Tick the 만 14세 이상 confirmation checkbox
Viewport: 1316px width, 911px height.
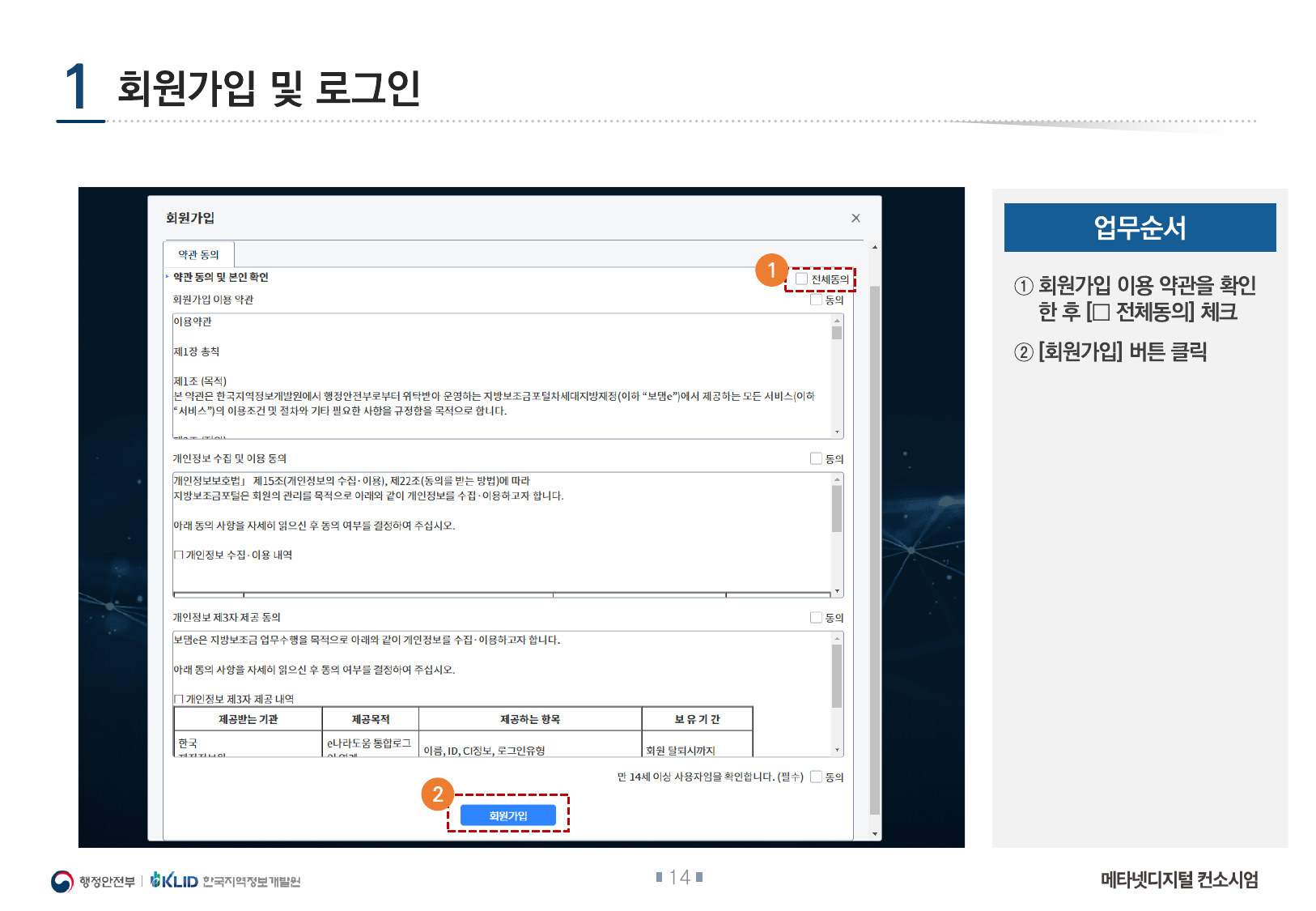click(816, 777)
